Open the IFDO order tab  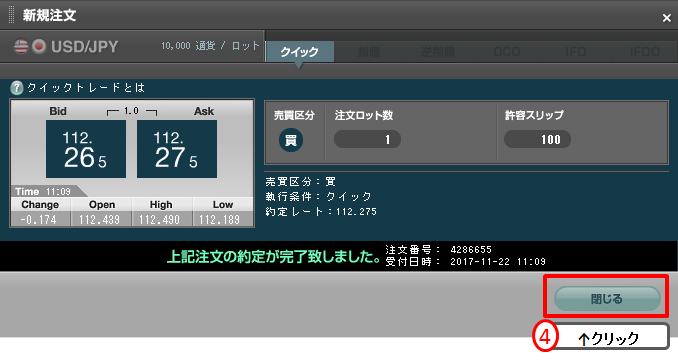click(x=644, y=52)
